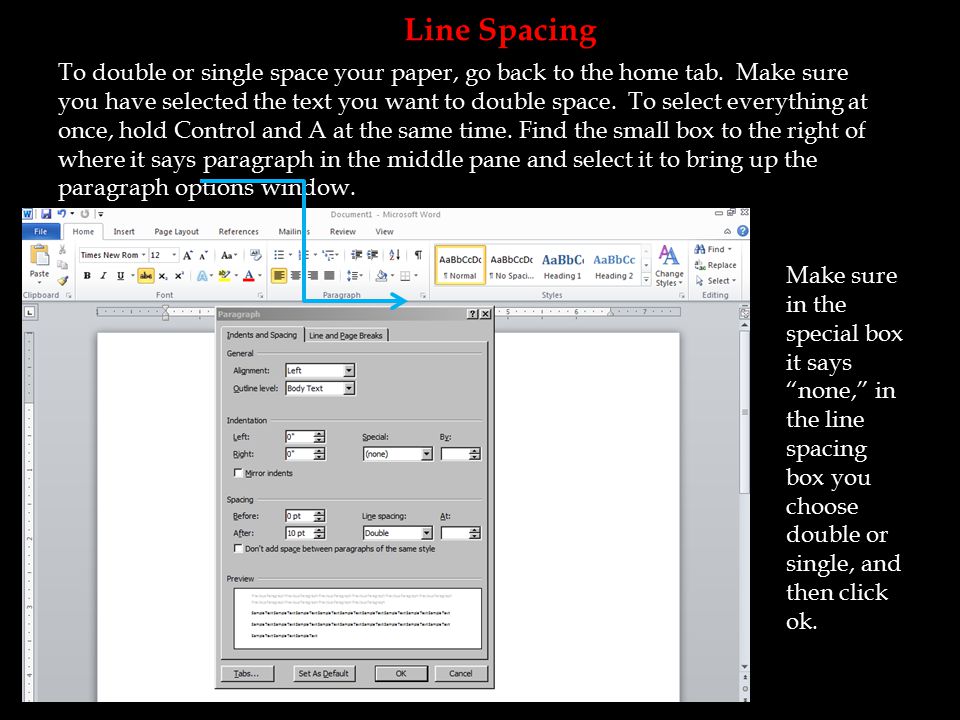Apply Superscript formatting

tap(179, 276)
